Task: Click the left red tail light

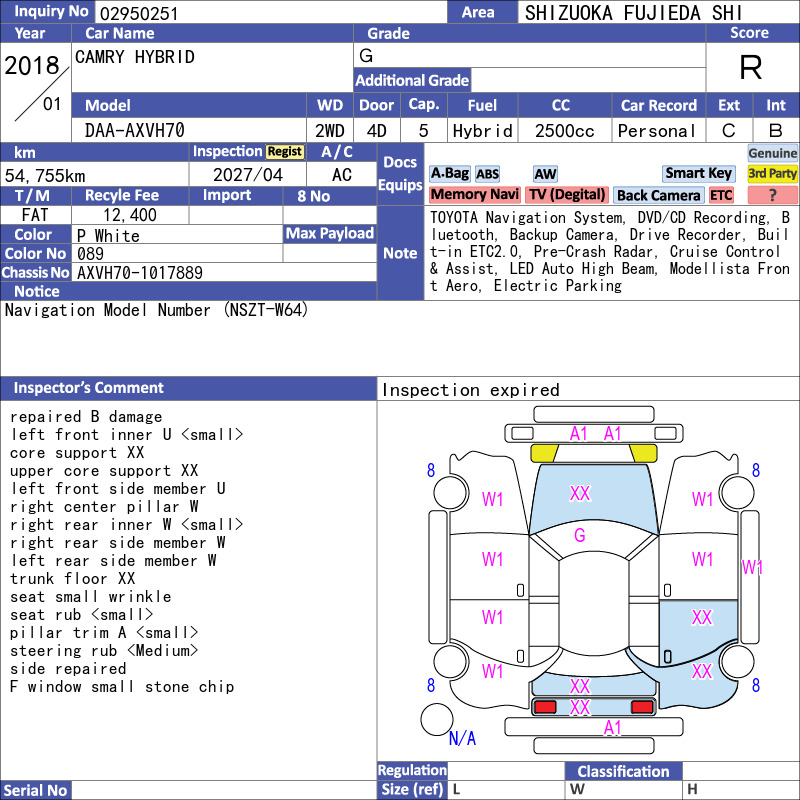Action: pos(544,707)
